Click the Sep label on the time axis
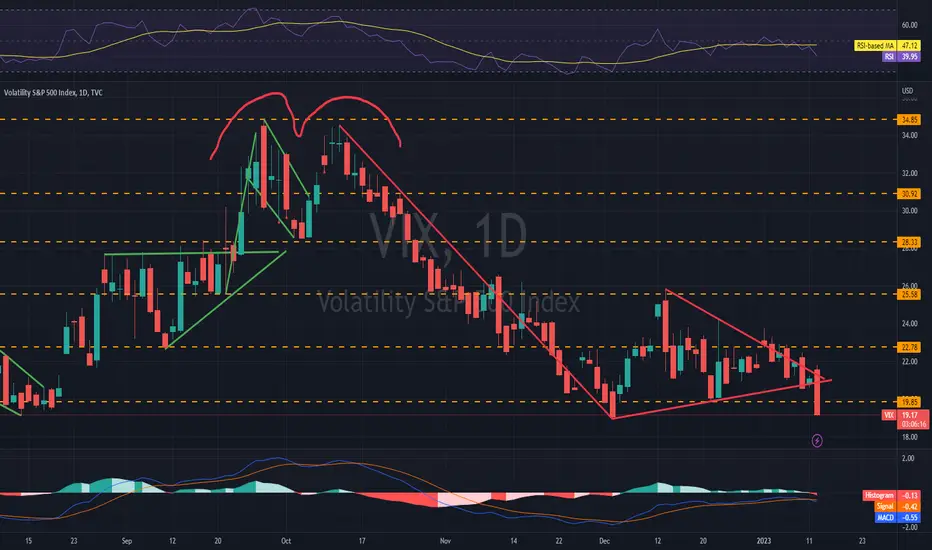 pos(127,541)
